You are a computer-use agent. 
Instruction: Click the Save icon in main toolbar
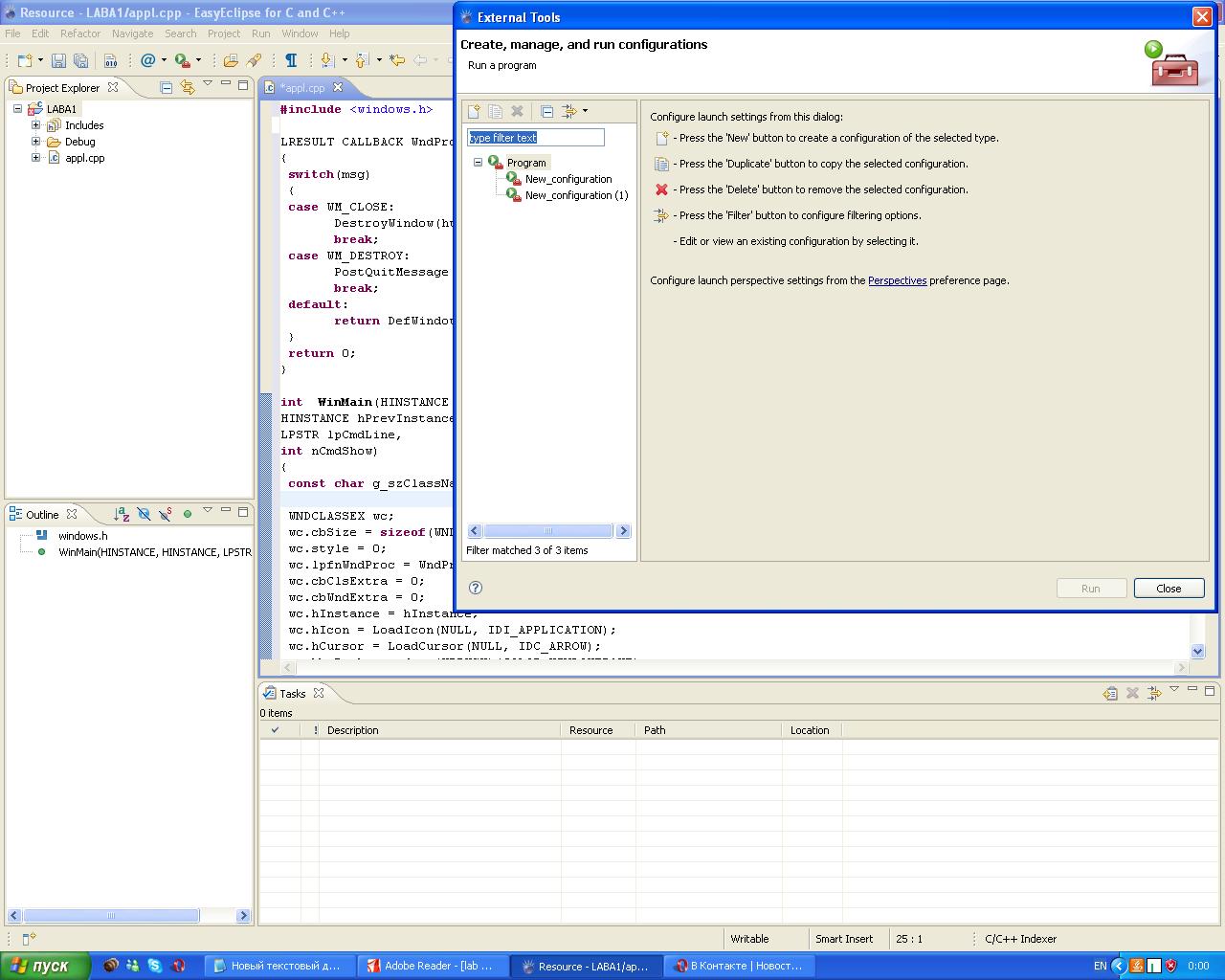point(58,60)
